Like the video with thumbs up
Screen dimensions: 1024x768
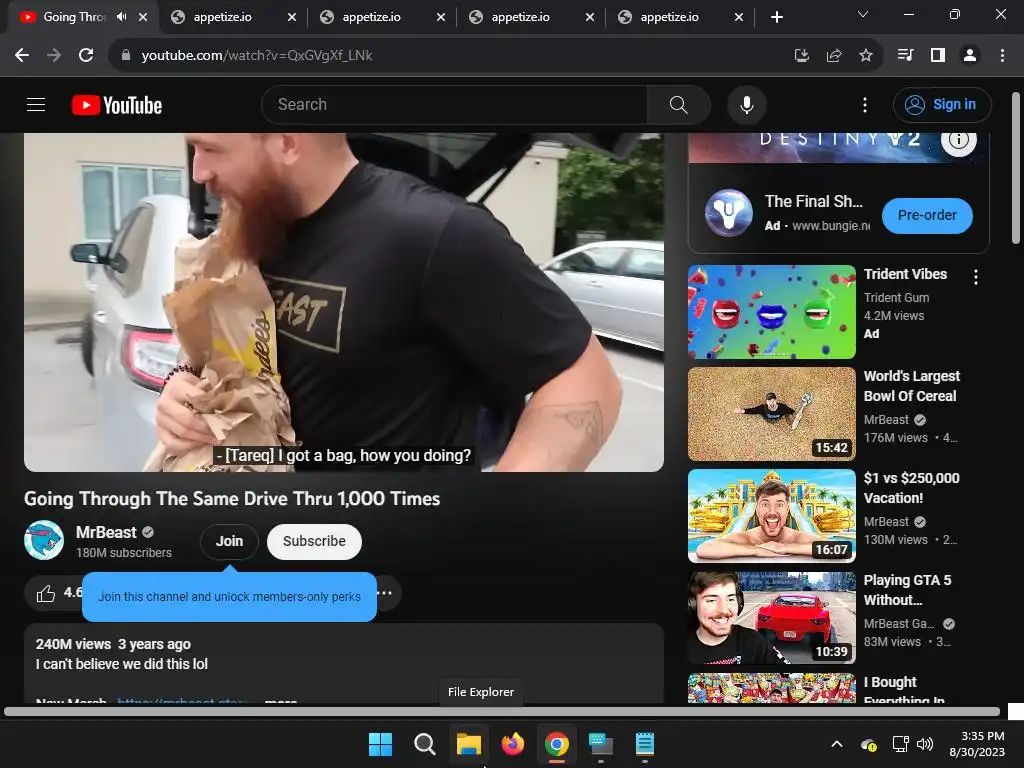tap(46, 593)
